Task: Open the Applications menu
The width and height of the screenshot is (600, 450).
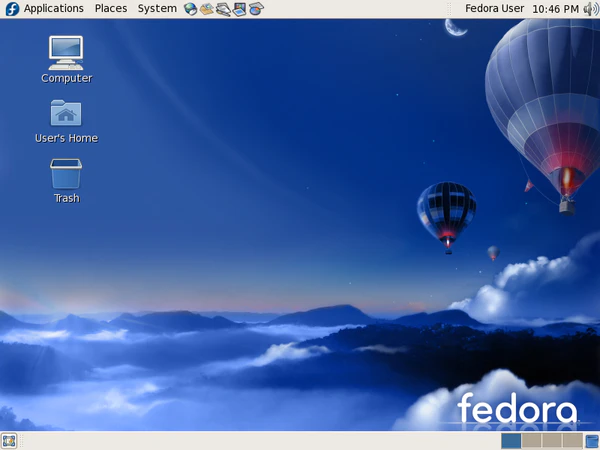Action: coord(53,9)
